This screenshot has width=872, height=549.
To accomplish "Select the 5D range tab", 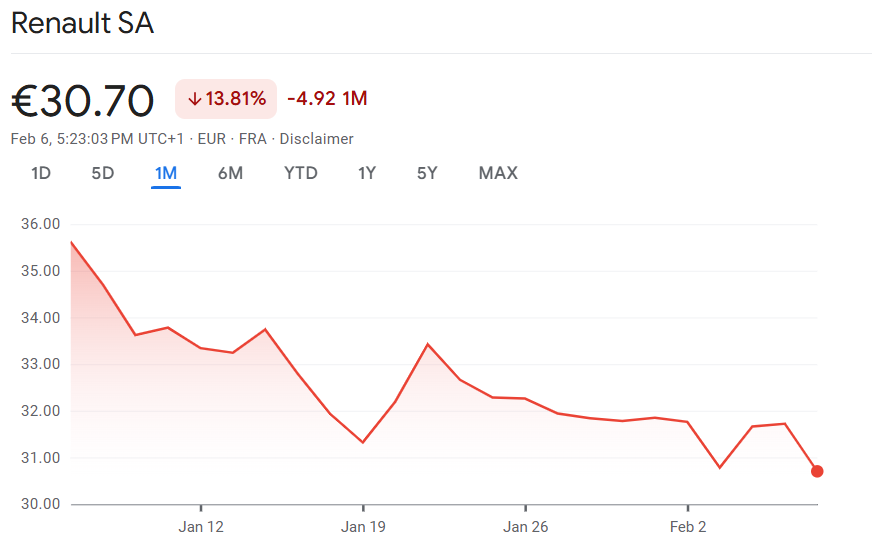I will pos(103,173).
